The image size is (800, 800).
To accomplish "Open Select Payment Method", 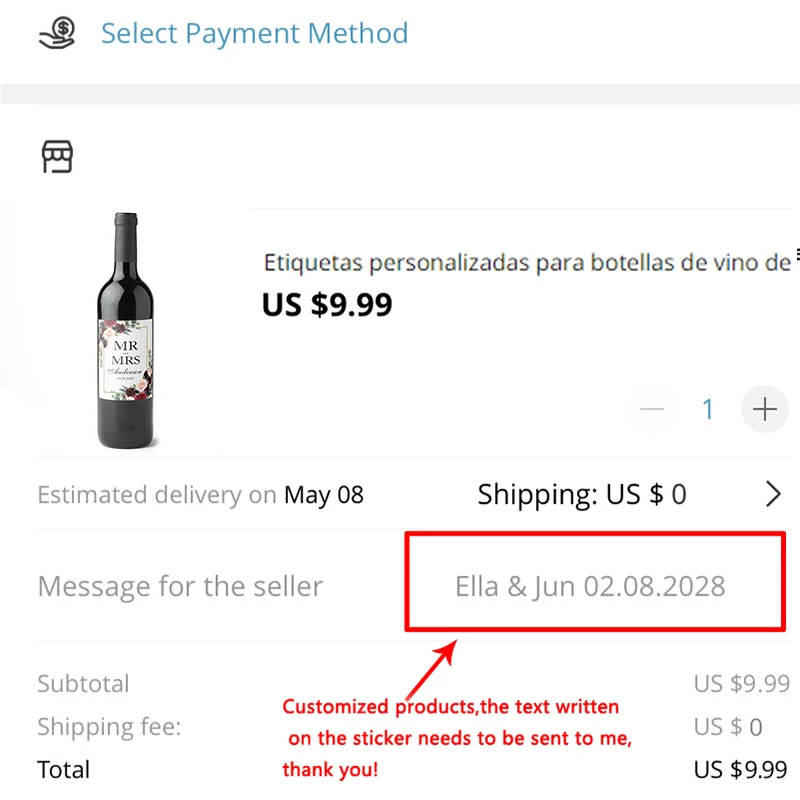I will 254,33.
